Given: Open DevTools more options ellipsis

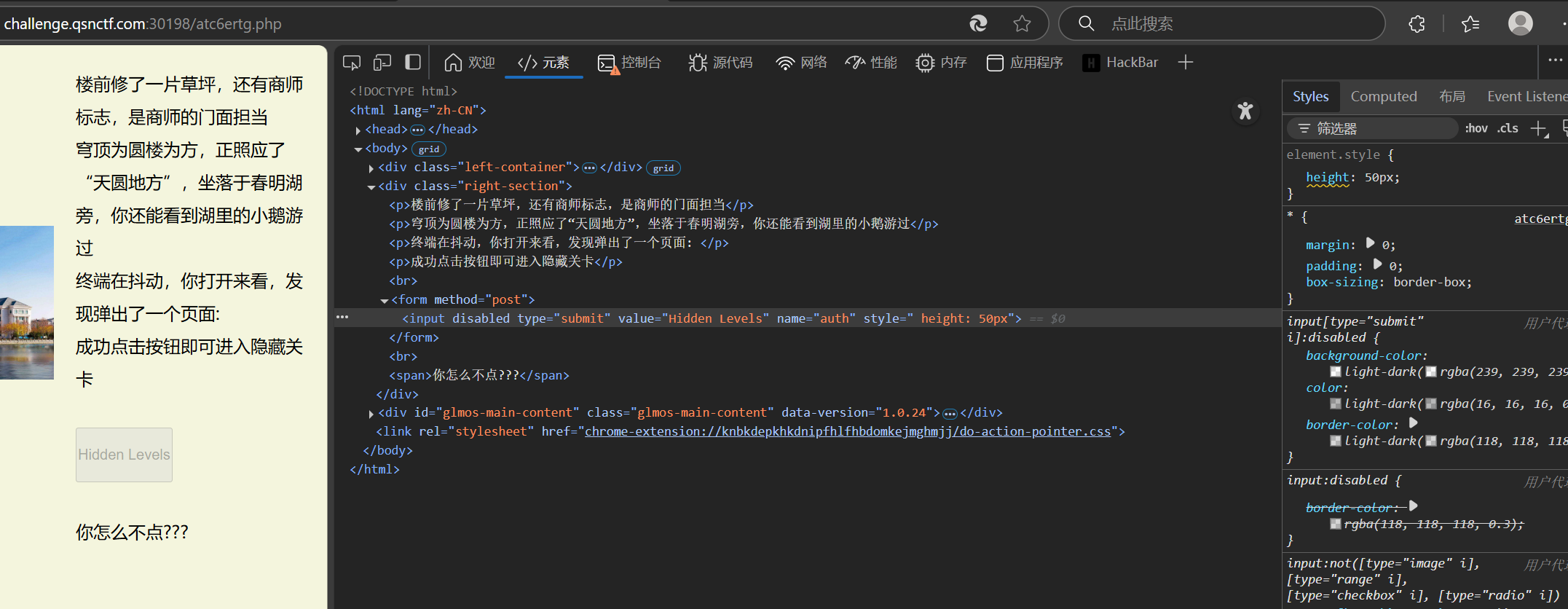Looking at the screenshot, I should coord(1555,60).
